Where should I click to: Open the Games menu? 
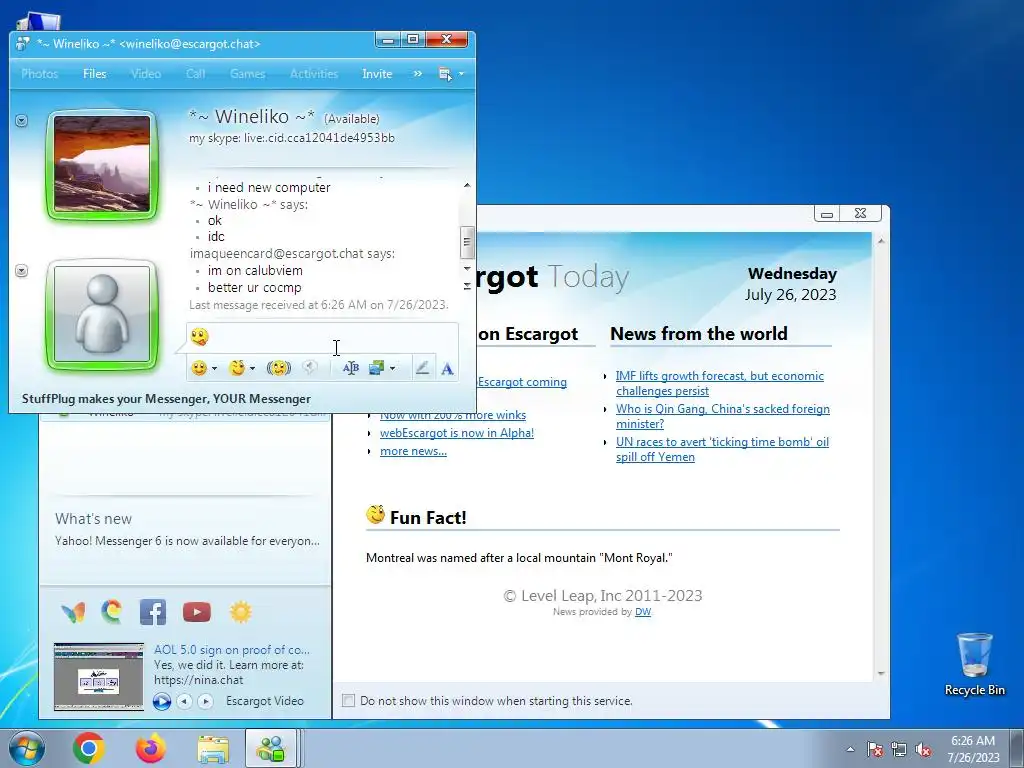(248, 74)
